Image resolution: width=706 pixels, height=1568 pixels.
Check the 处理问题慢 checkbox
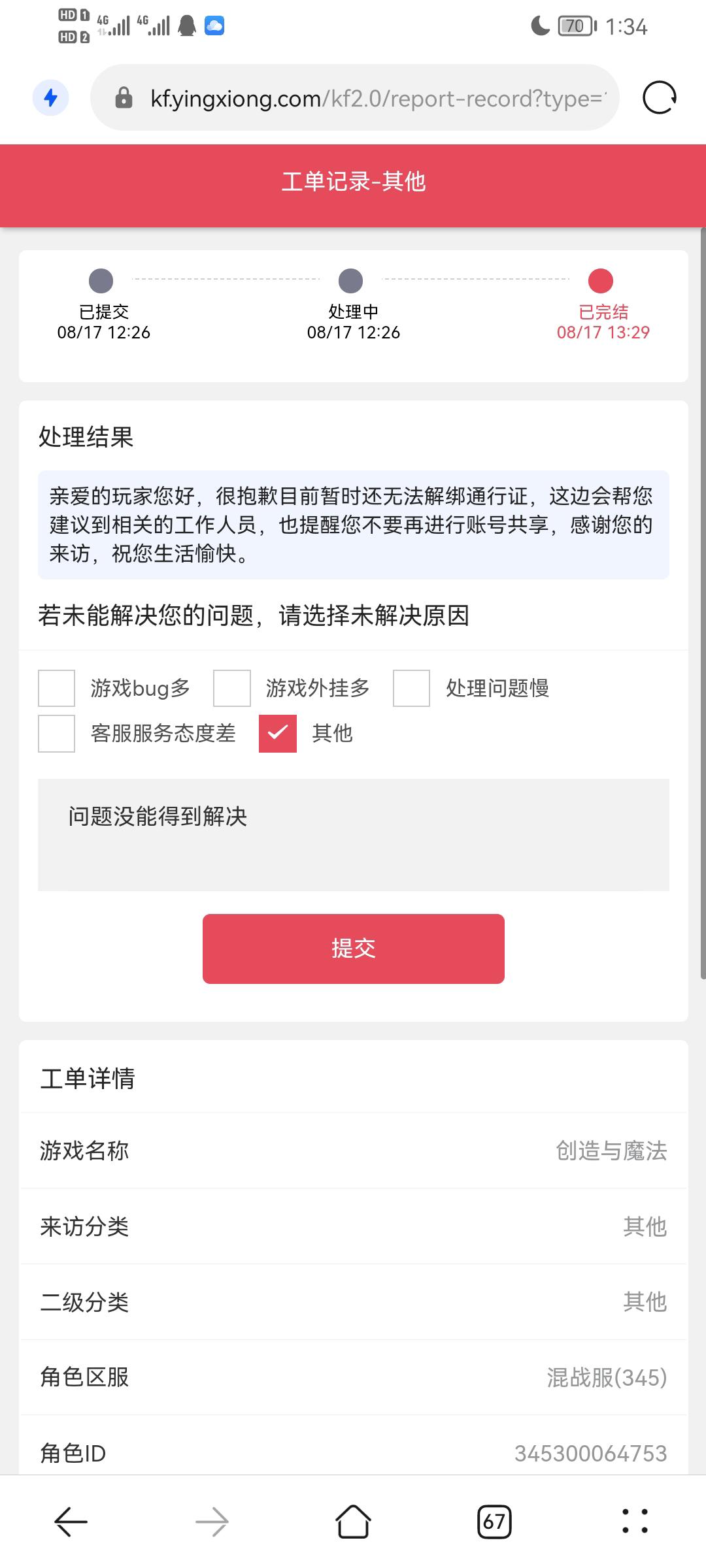(x=411, y=688)
